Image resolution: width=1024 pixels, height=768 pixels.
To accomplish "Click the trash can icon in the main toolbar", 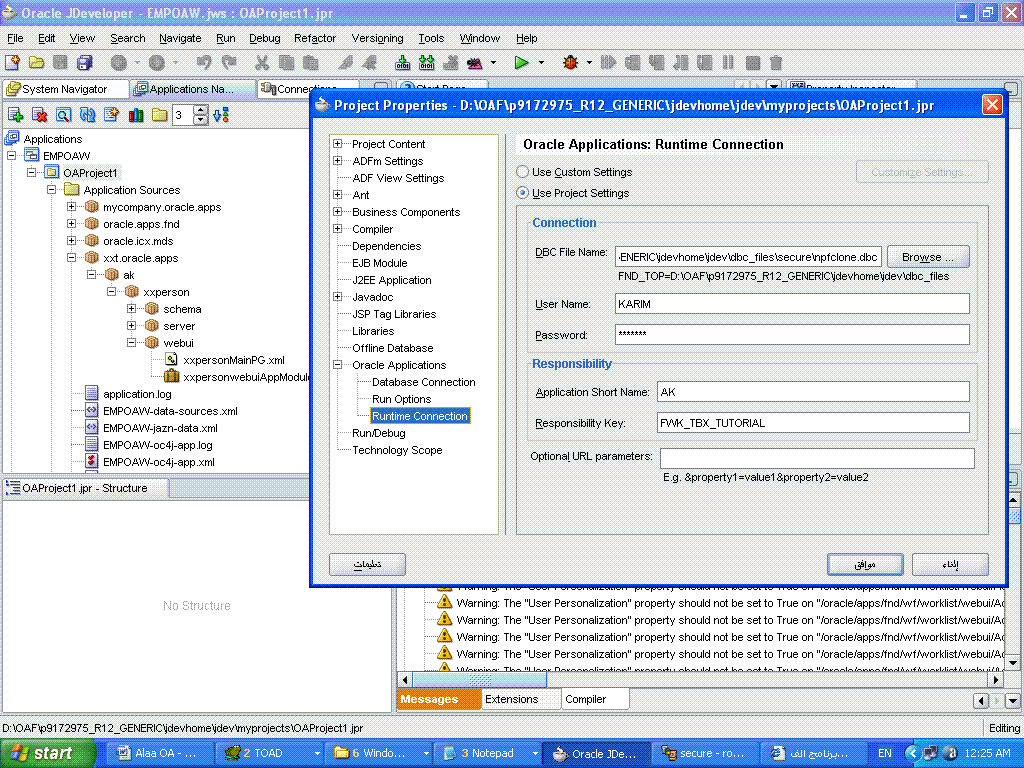I will 776,63.
